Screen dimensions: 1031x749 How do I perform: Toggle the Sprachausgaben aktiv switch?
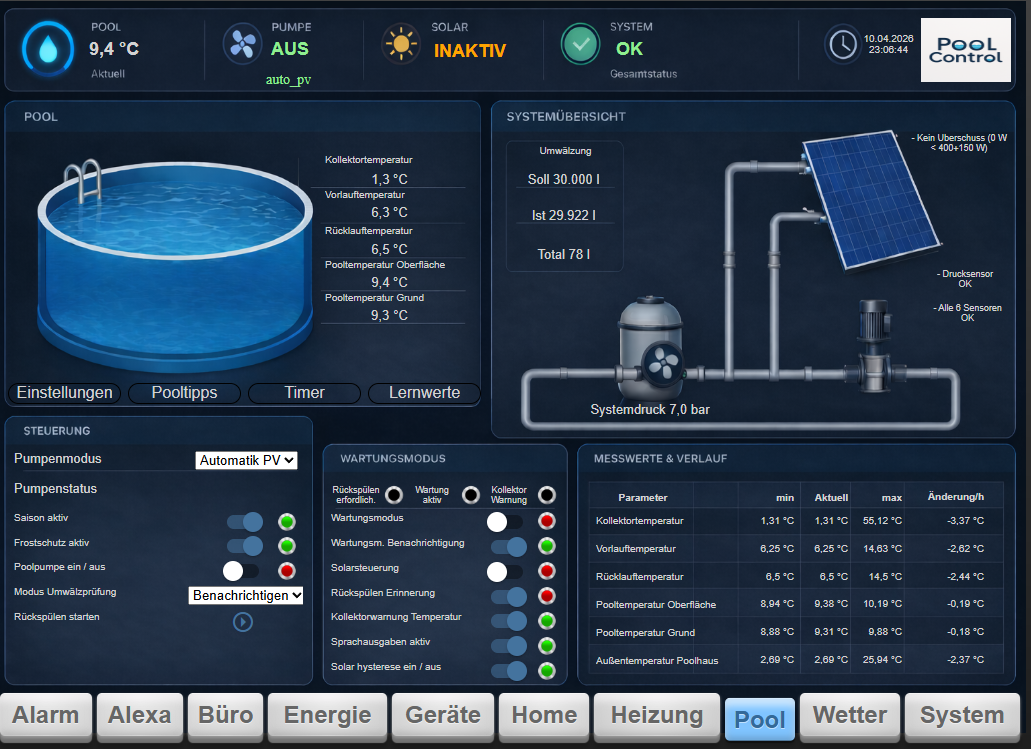509,646
